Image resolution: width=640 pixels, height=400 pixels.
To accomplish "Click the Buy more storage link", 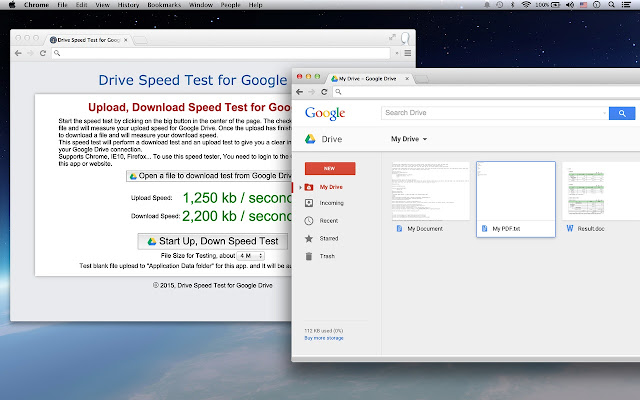I will point(324,338).
